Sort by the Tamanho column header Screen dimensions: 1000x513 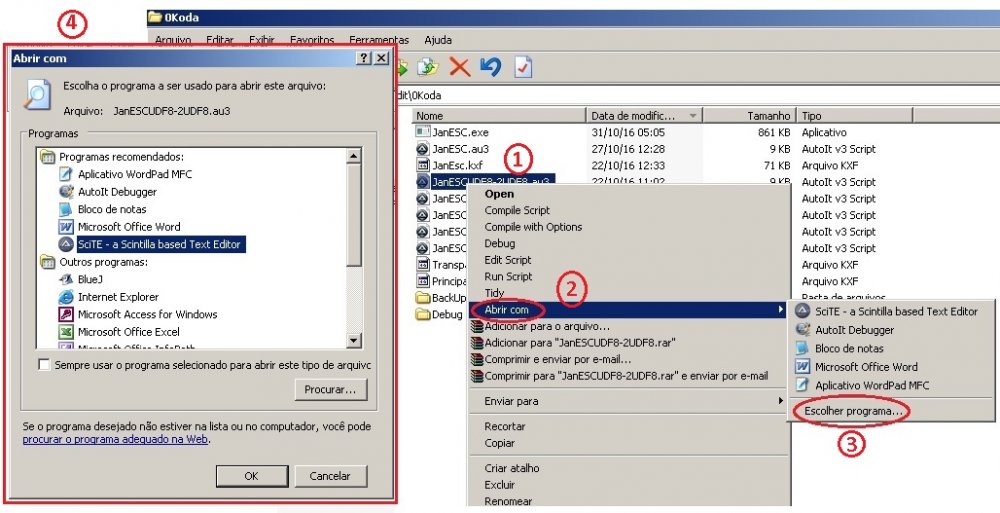point(749,116)
